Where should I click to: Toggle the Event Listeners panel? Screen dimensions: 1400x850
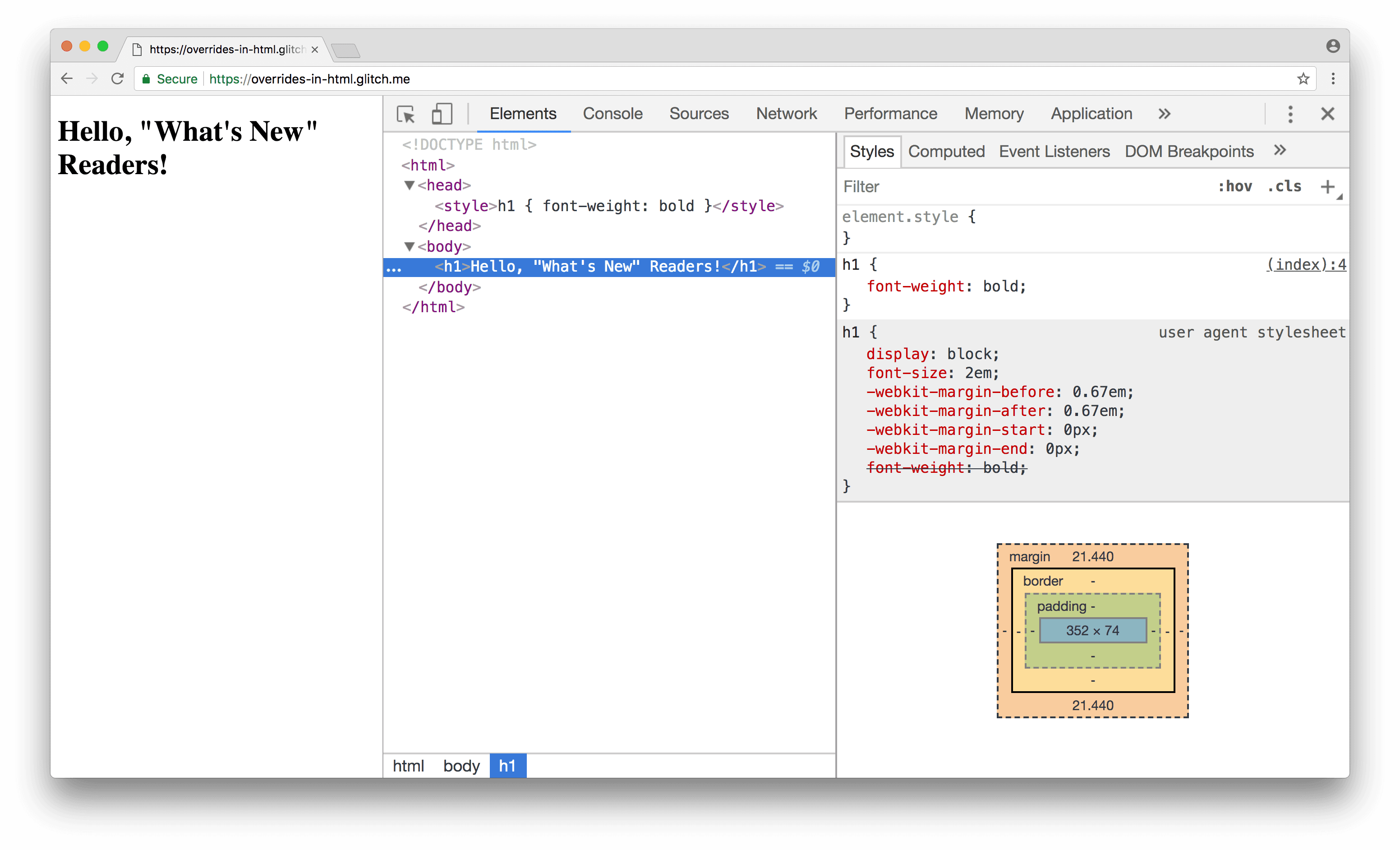pyautogui.click(x=1054, y=152)
